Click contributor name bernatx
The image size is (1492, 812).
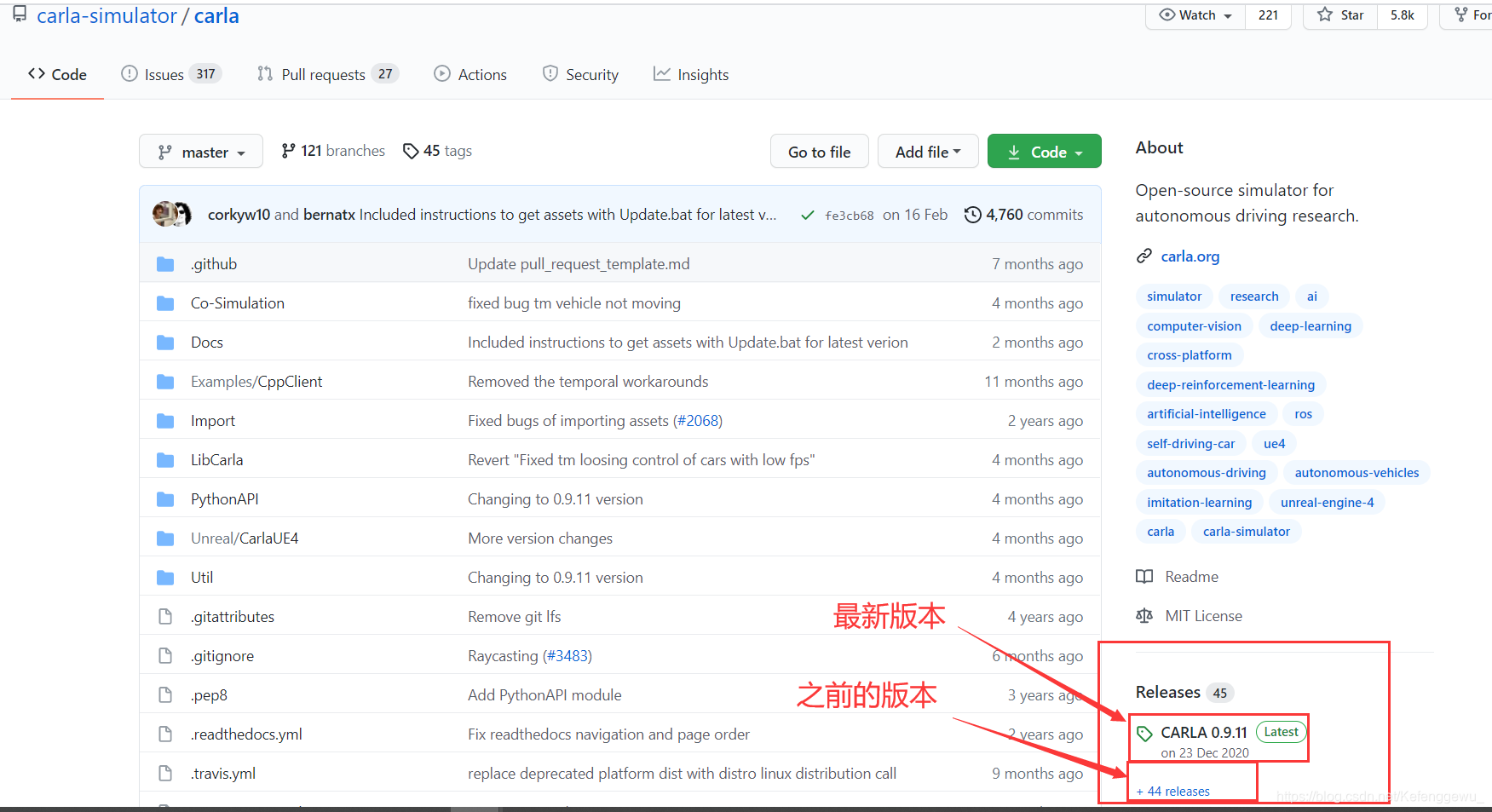(x=329, y=215)
